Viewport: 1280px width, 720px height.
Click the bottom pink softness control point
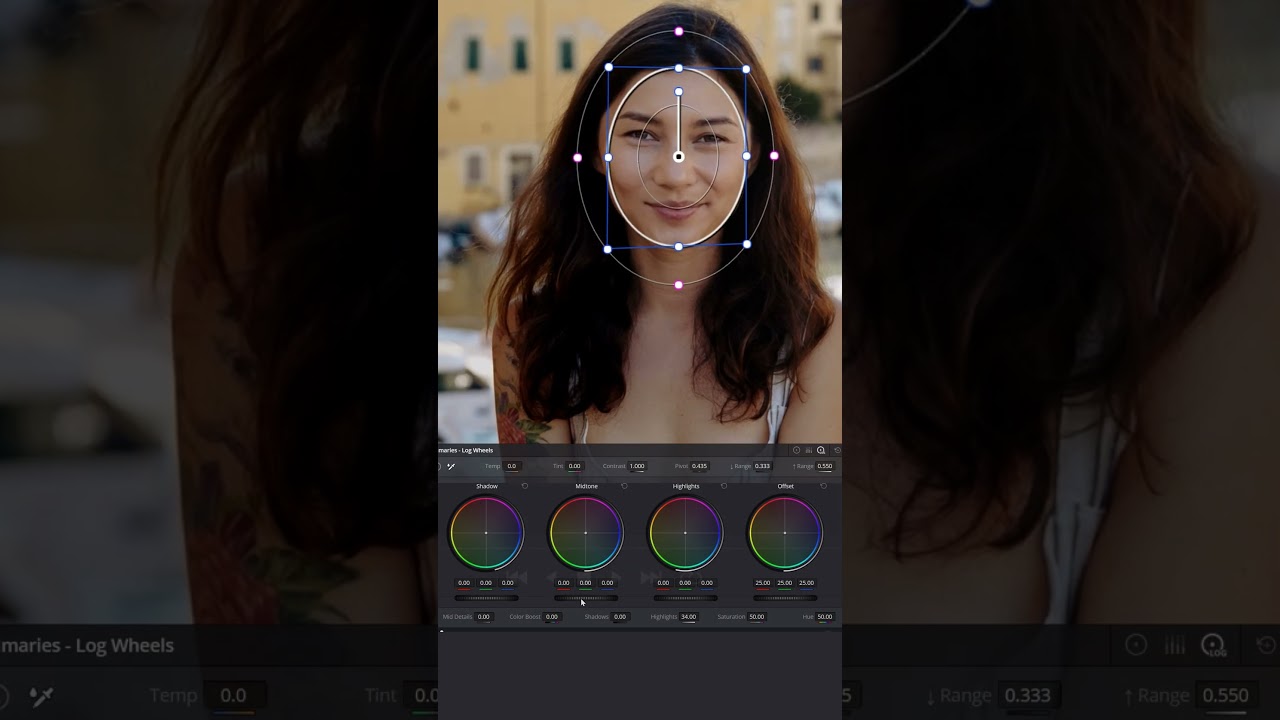click(x=679, y=285)
